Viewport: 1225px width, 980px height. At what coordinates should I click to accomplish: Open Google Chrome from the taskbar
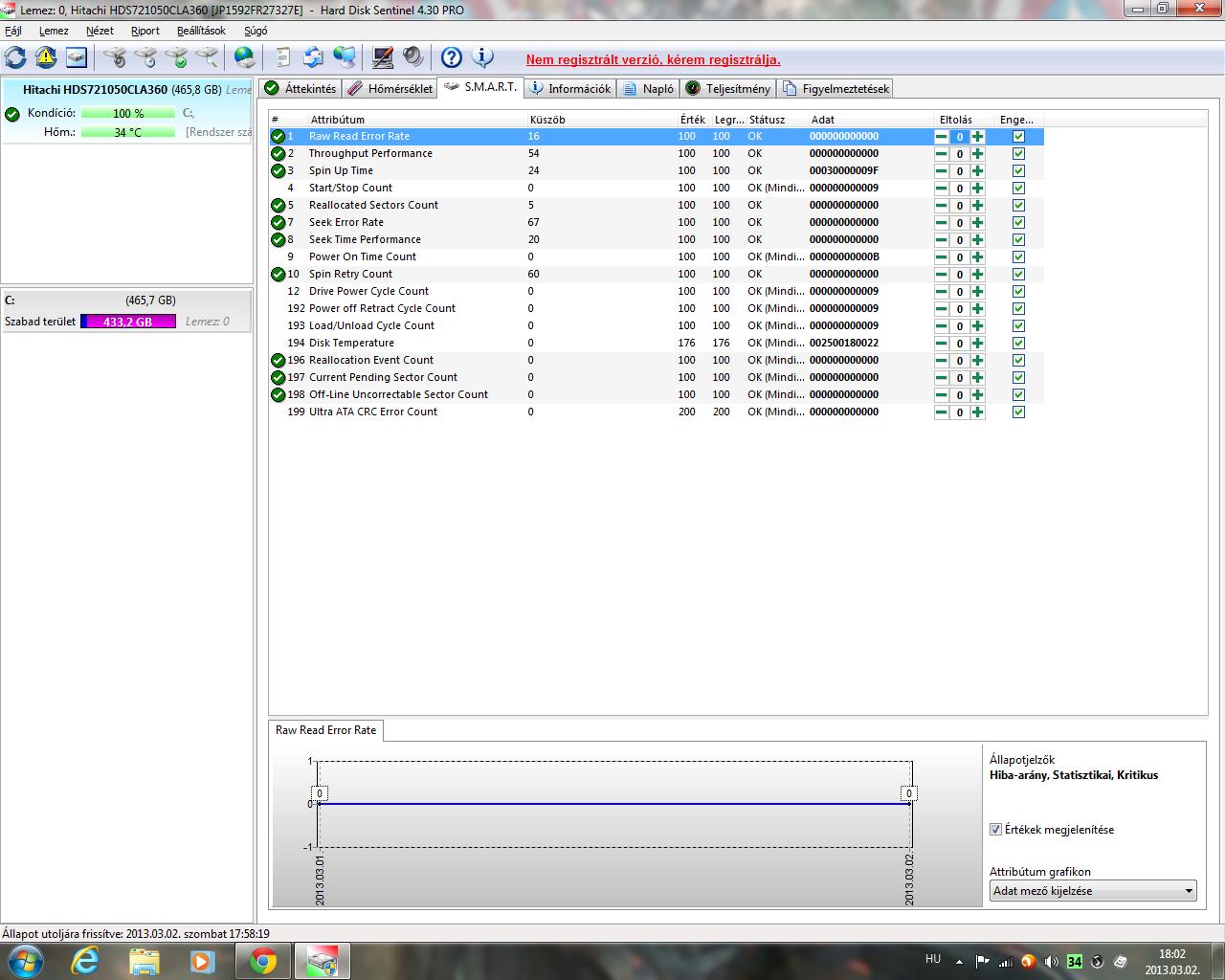[x=263, y=961]
